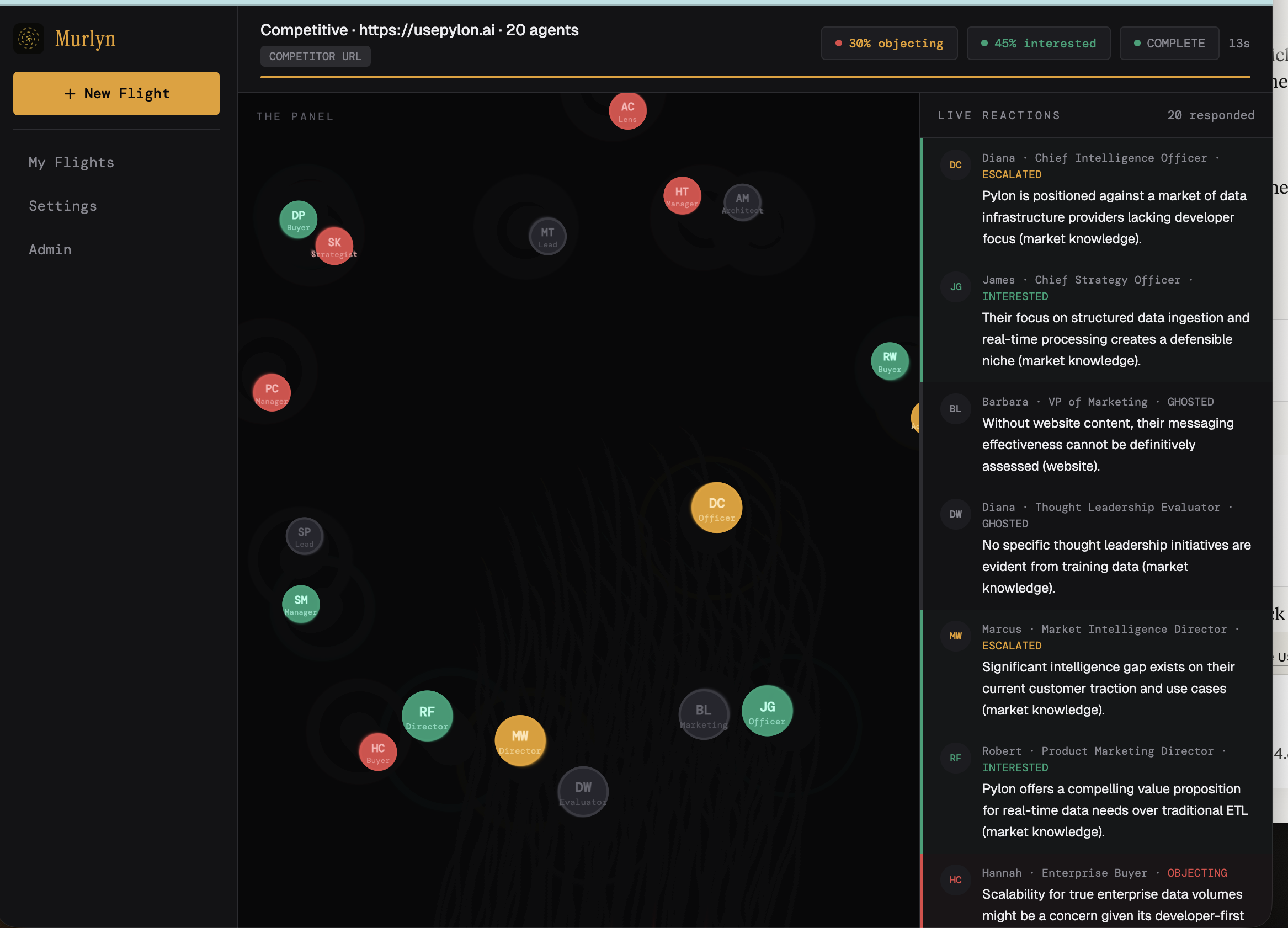
Task: Click the RW Buyer agent bubble
Action: click(889, 361)
